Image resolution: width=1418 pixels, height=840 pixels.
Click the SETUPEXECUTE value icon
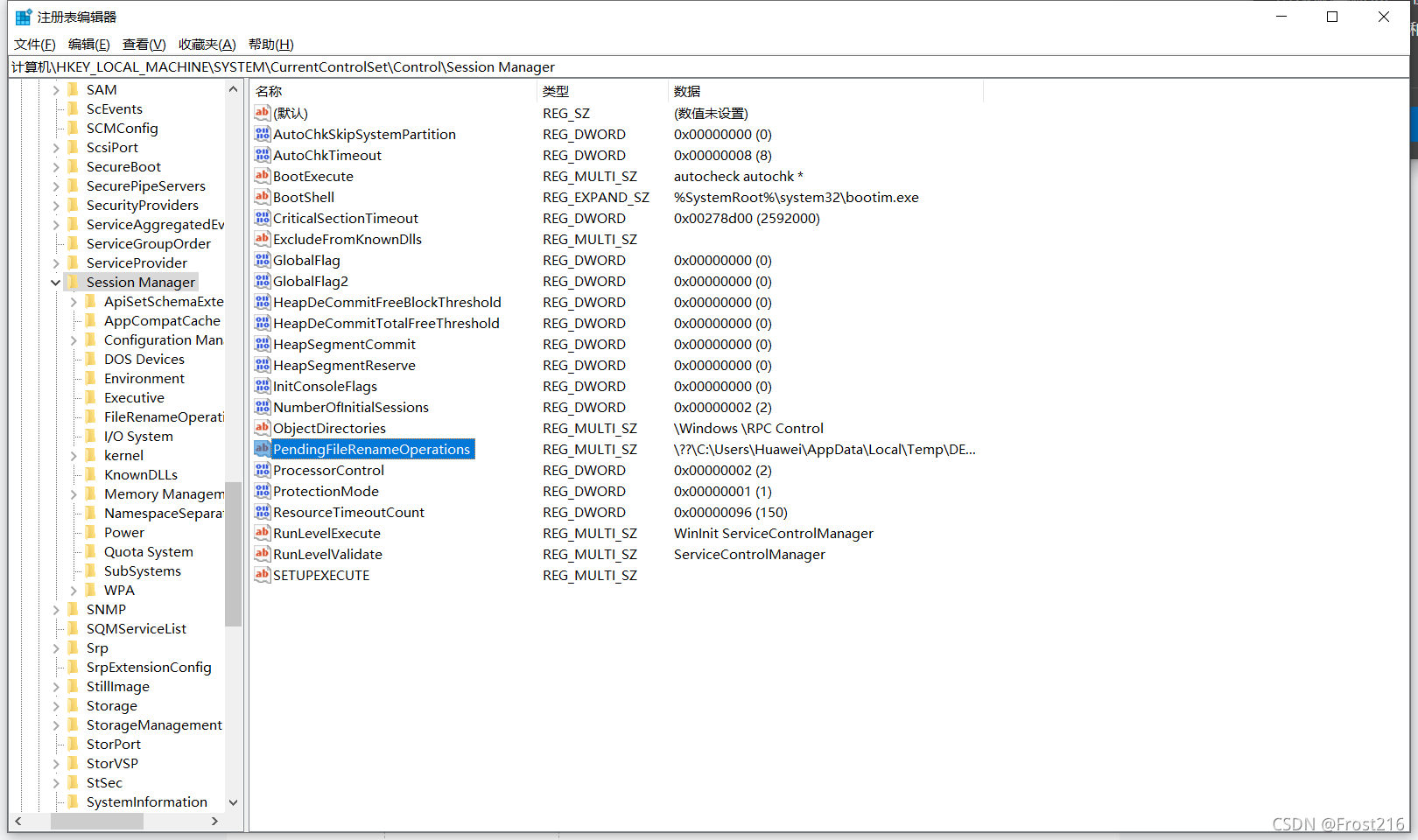click(x=262, y=575)
